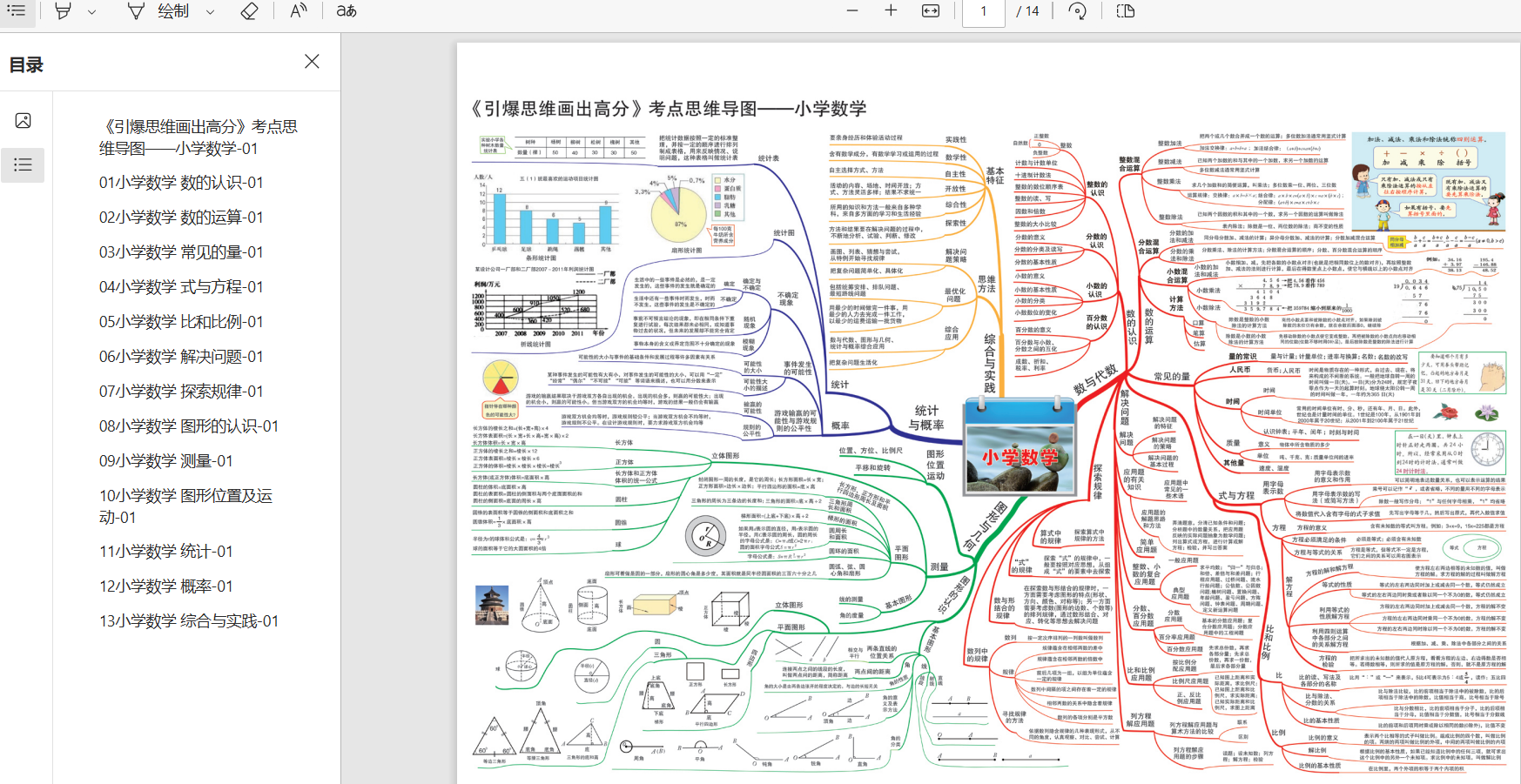The image size is (1521, 784).
Task: Start the read aloud feature
Action: [299, 10]
